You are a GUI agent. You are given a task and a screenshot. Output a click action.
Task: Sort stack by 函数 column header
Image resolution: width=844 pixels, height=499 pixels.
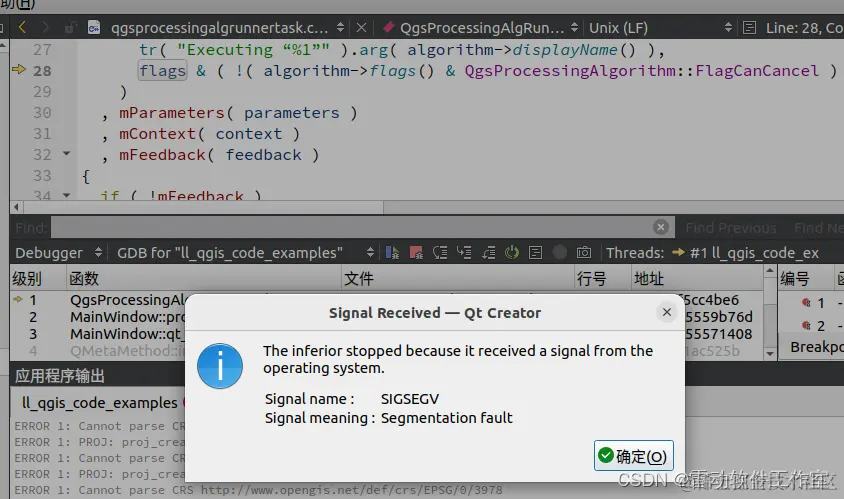203,279
